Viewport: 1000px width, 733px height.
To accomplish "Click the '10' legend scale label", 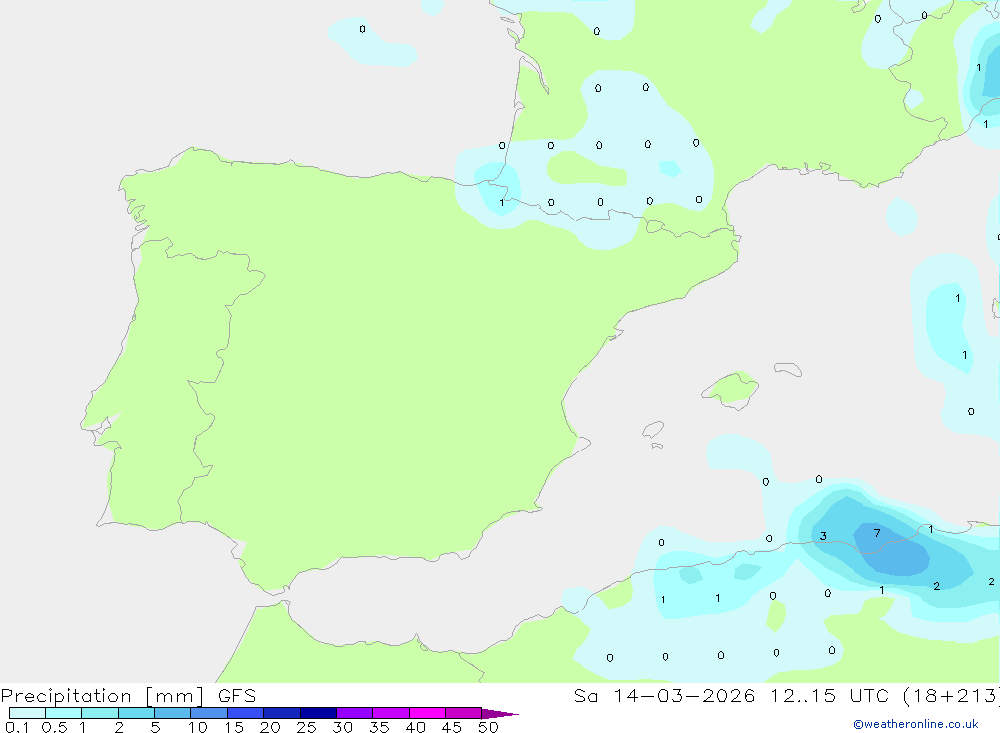I will pyautogui.click(x=198, y=727).
